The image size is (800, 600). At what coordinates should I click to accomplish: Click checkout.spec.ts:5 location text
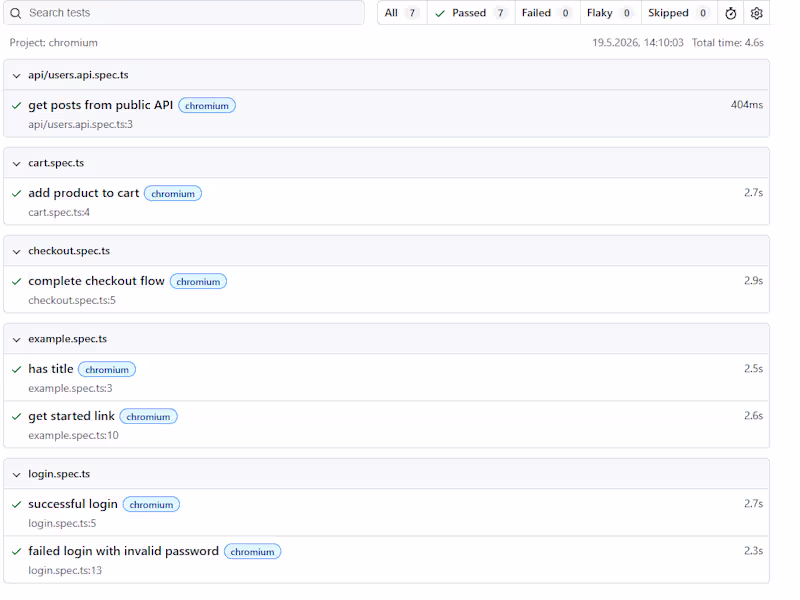click(x=72, y=301)
